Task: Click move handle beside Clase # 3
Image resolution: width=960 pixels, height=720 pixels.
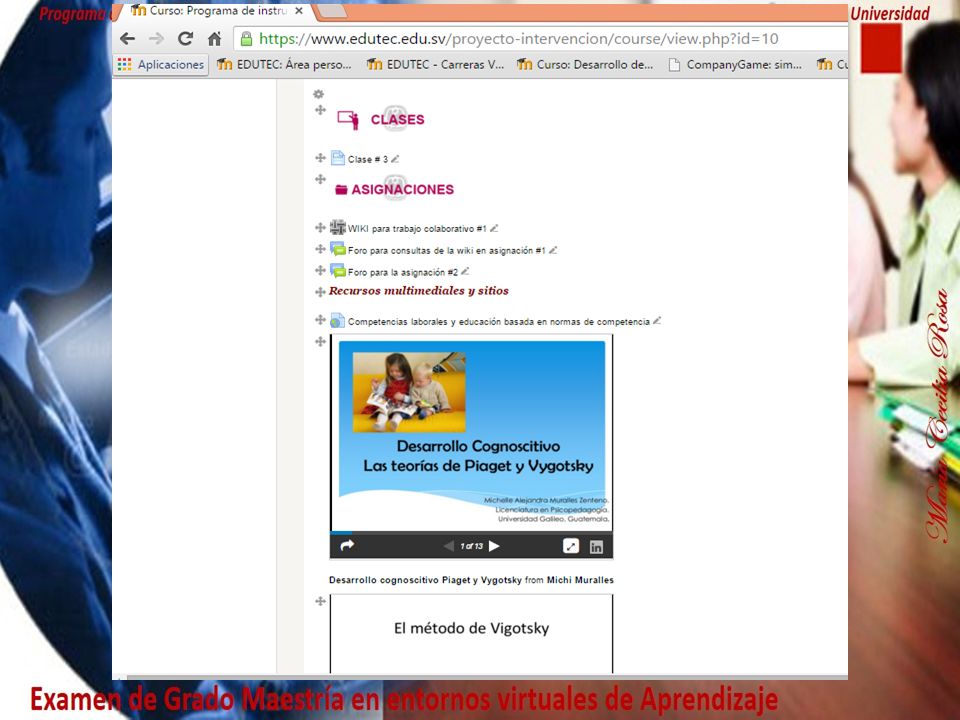Action: pyautogui.click(x=320, y=158)
